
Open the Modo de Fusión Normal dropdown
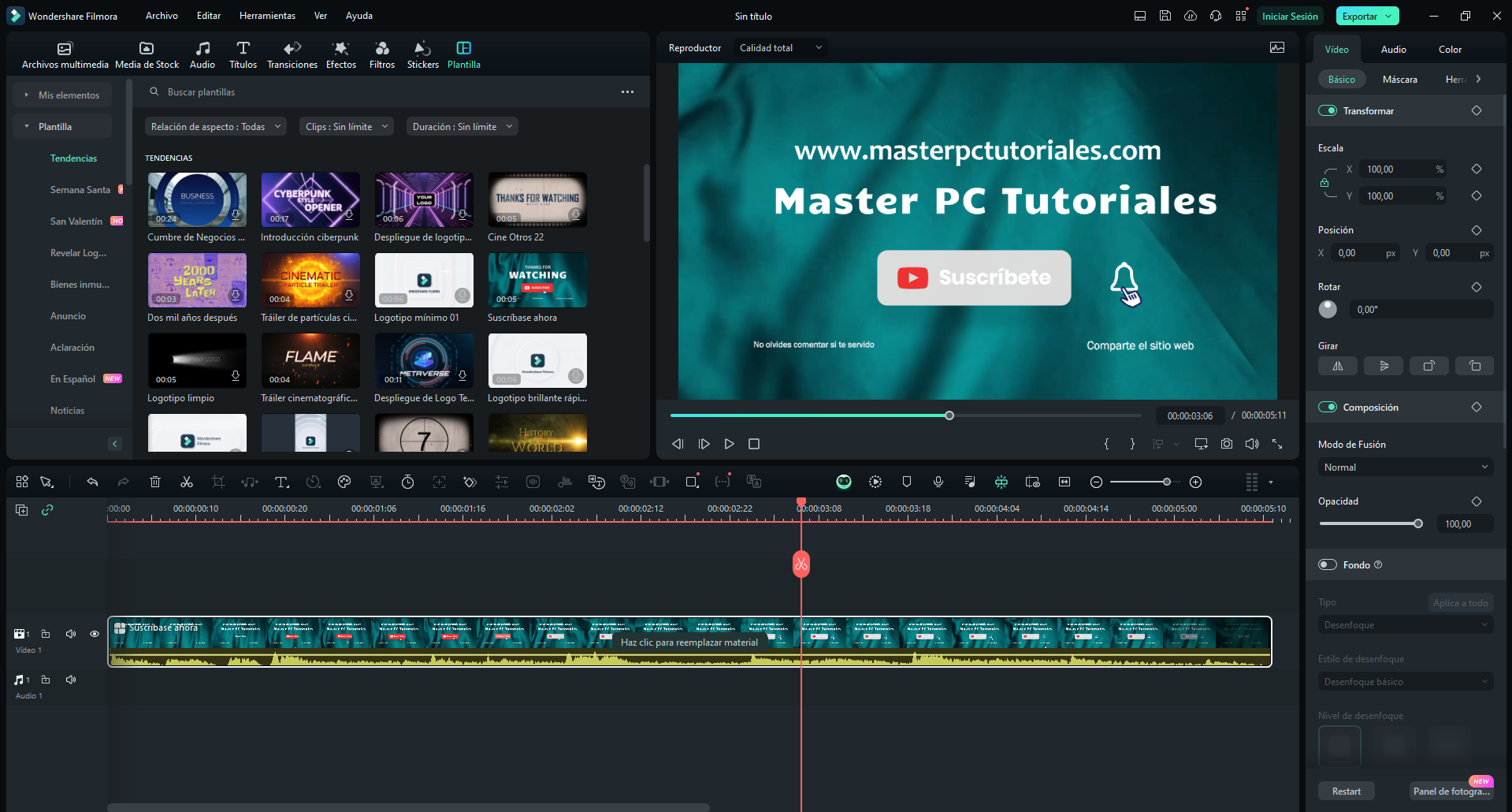[x=1406, y=467]
